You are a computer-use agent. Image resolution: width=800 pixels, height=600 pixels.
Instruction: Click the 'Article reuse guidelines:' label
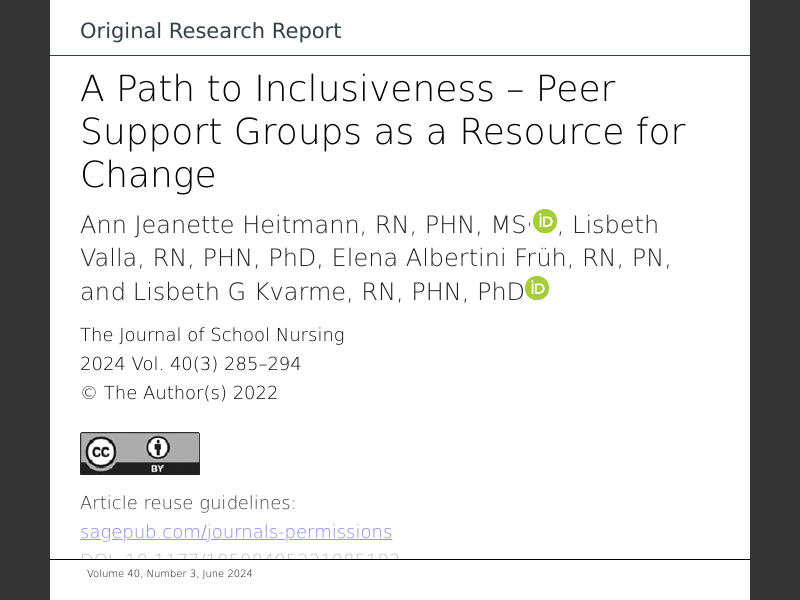[x=188, y=502]
